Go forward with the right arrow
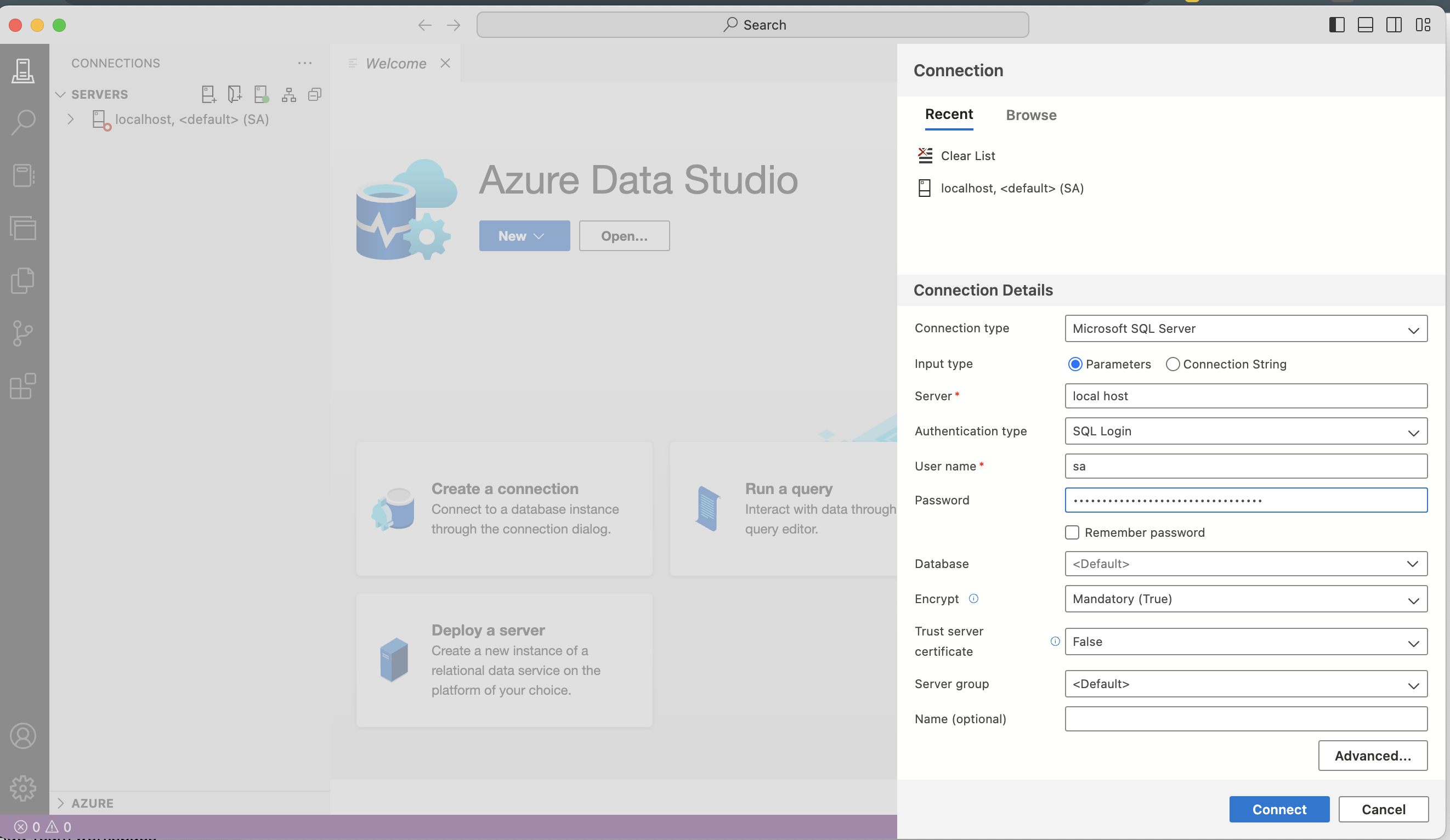 [454, 25]
